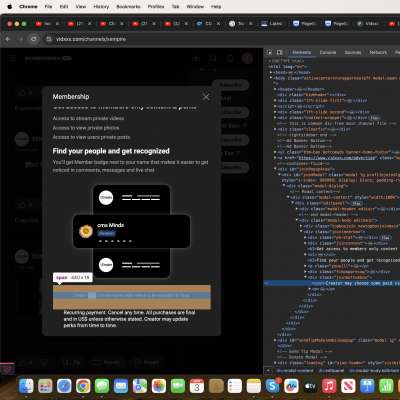Open Apple TV from the Dock

pos(310,386)
